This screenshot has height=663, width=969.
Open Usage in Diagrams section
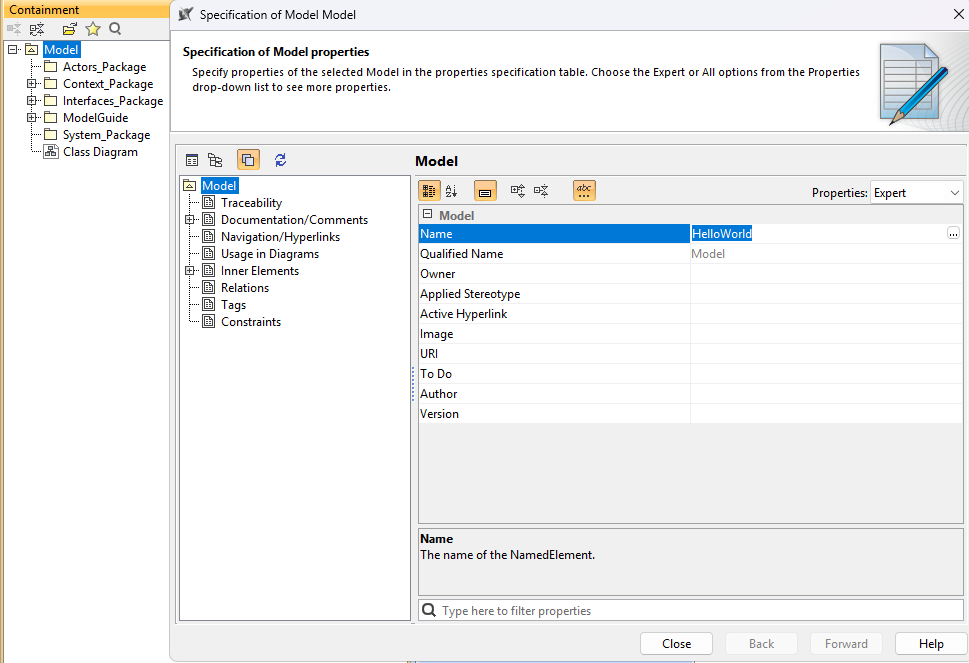tap(269, 254)
